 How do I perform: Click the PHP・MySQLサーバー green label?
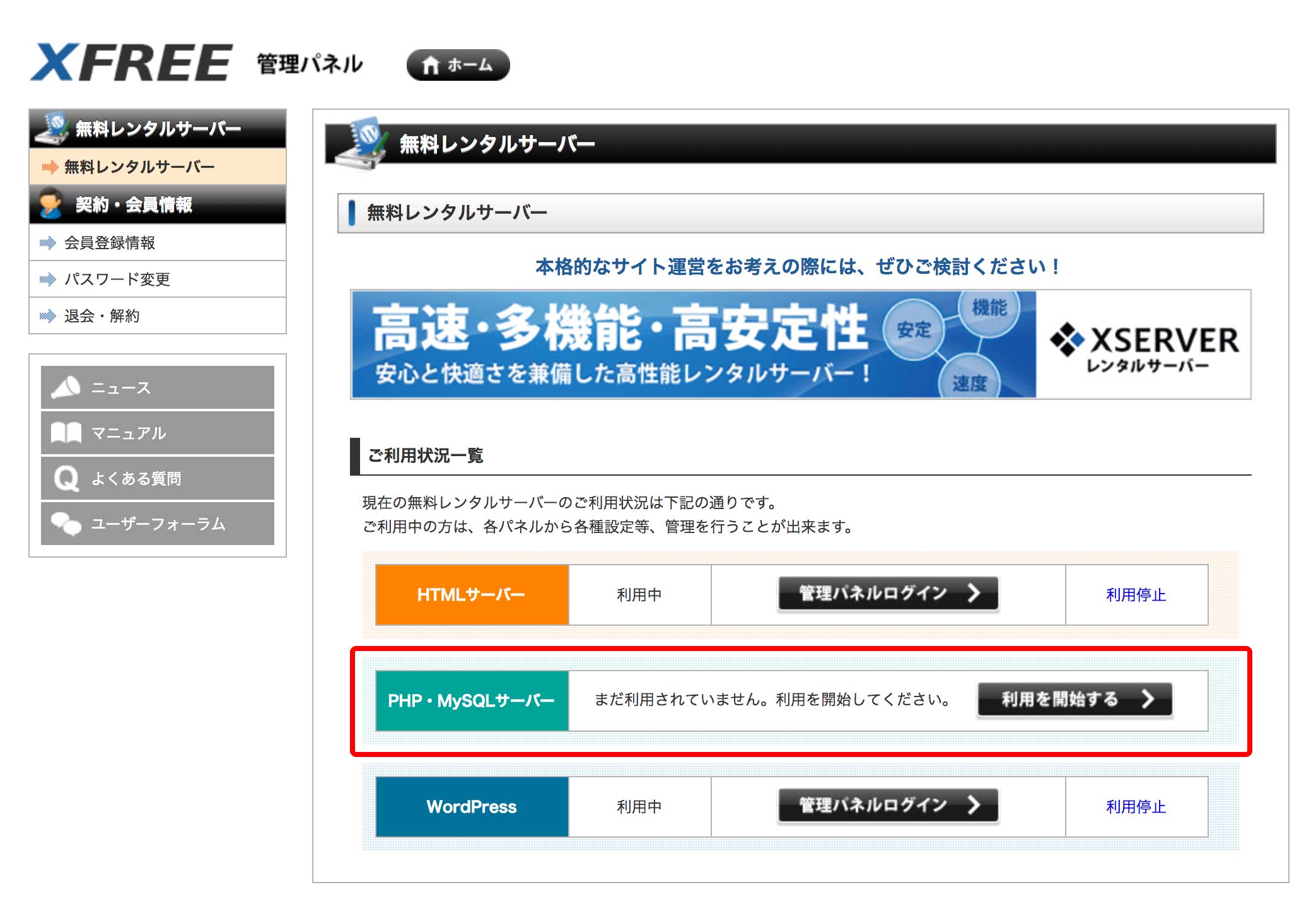click(x=472, y=701)
